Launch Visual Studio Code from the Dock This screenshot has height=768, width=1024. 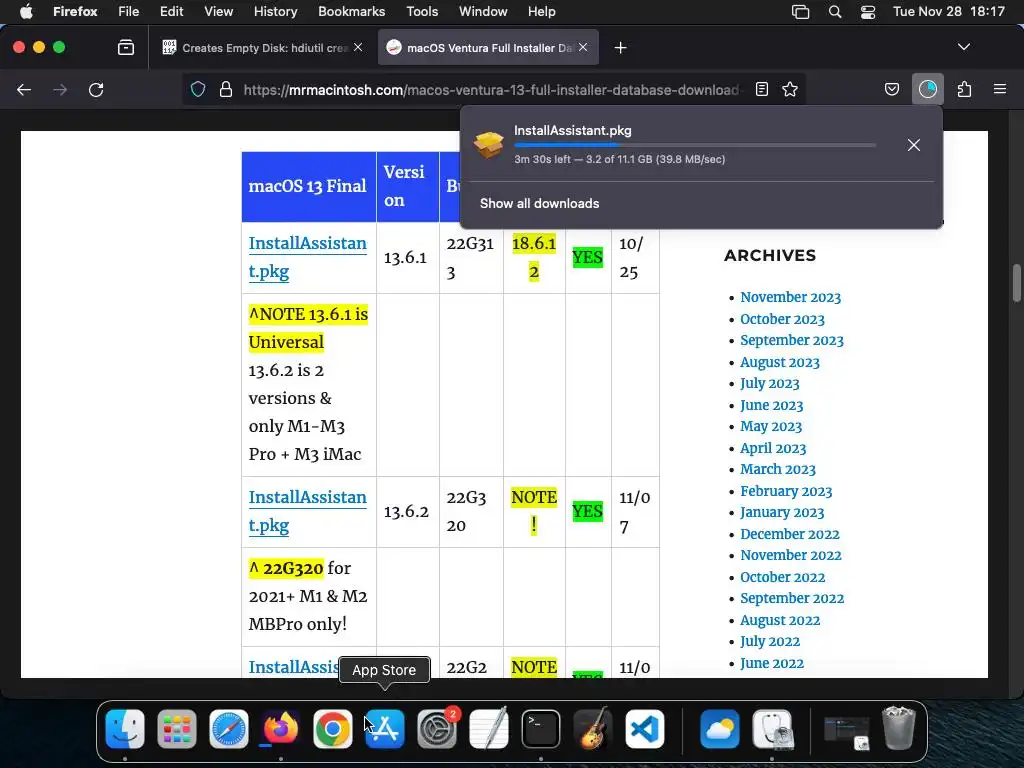[645, 728]
